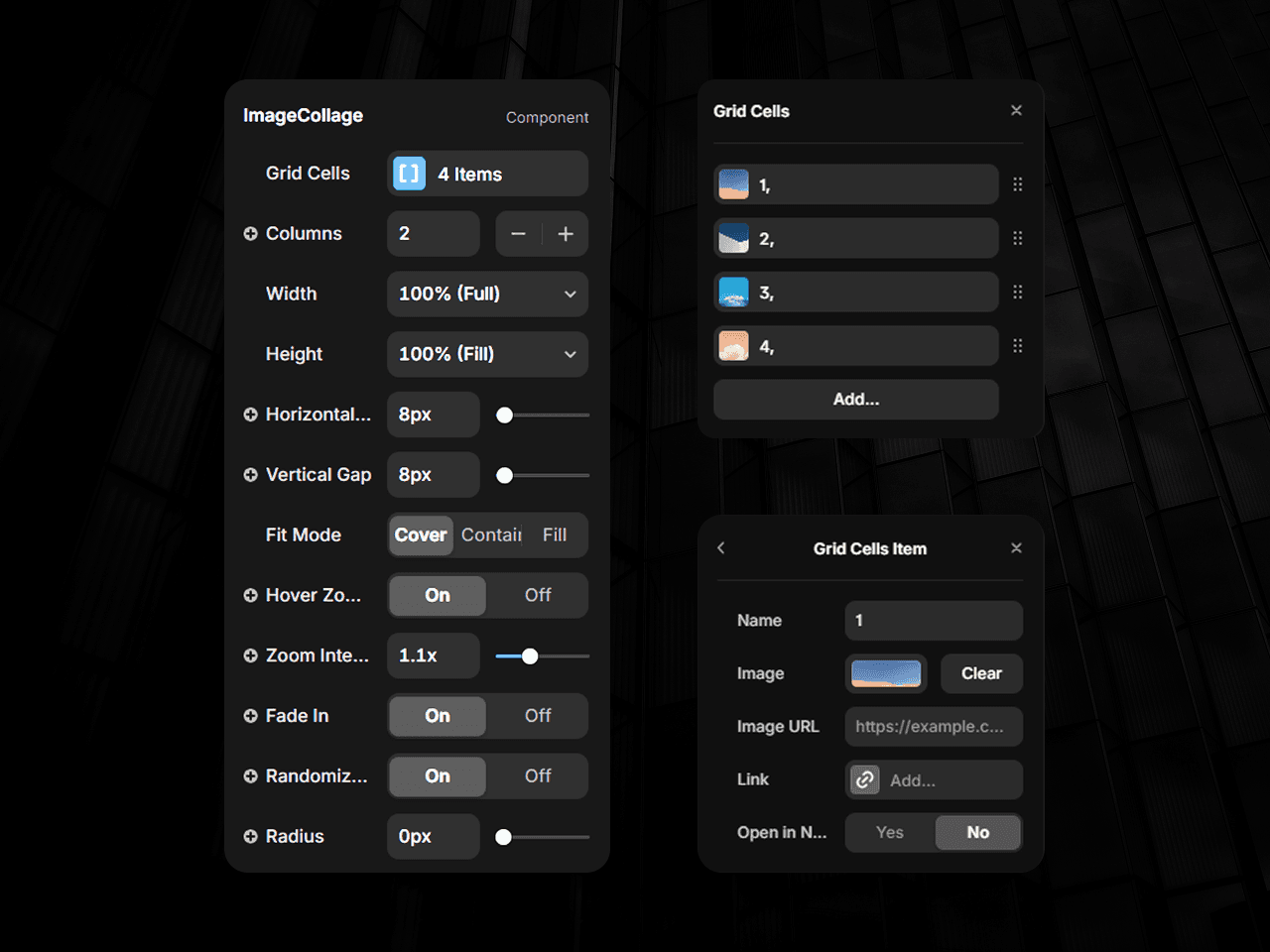Click the Zoom Intensity 1.1x field

click(x=434, y=655)
